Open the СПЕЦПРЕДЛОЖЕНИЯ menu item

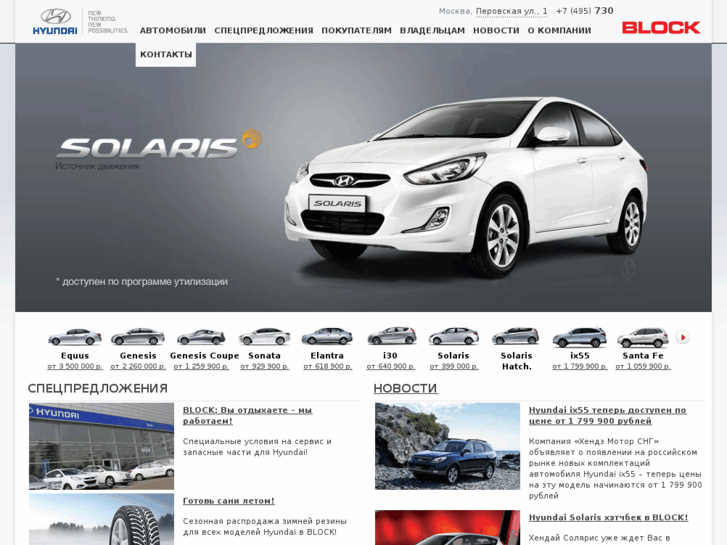click(264, 31)
